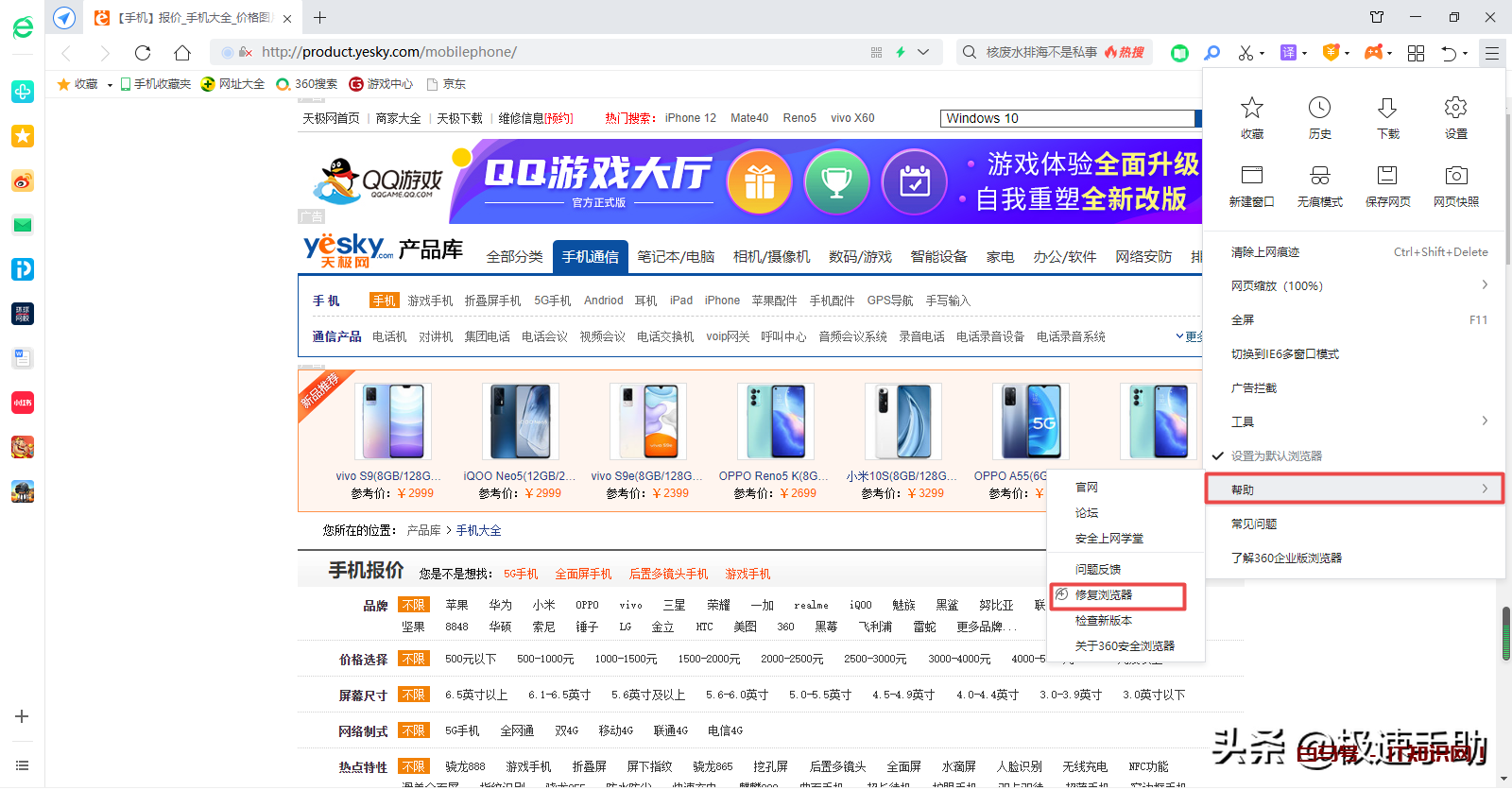Select 不限 in the 网络制式 filter row
The width and height of the screenshot is (1512, 790).
tap(413, 730)
